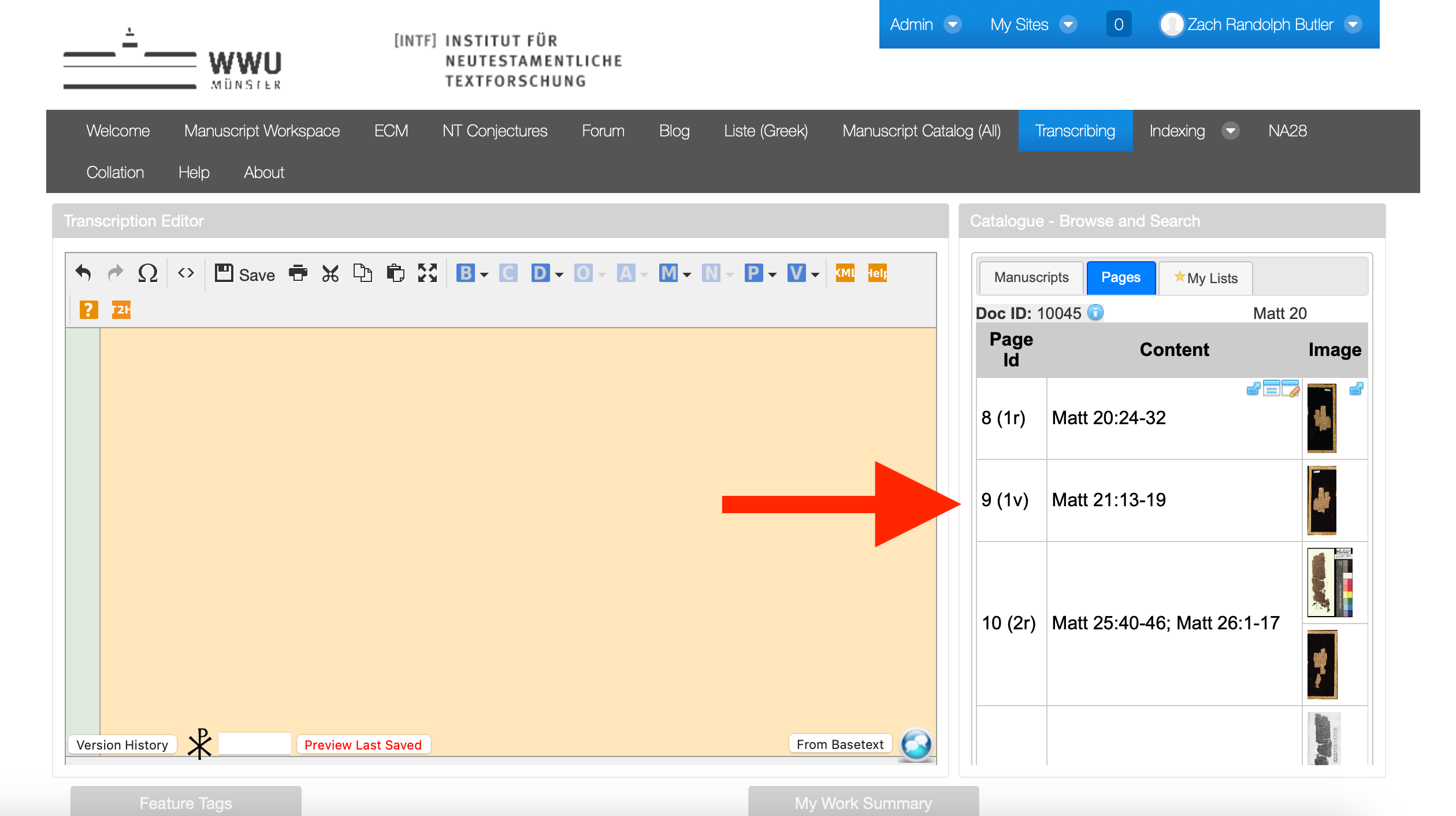Image resolution: width=1456 pixels, height=816 pixels.
Task: Open source code view icon
Action: pyautogui.click(x=185, y=273)
